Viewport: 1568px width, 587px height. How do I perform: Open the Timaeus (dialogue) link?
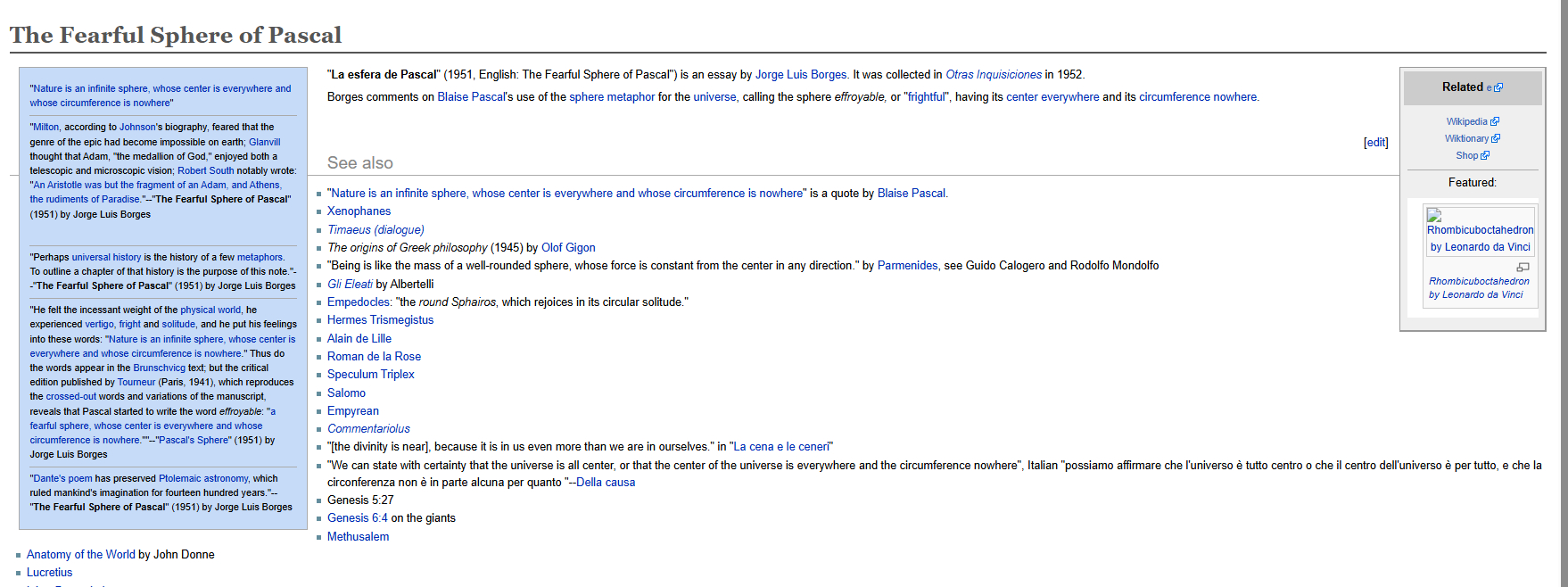[375, 230]
